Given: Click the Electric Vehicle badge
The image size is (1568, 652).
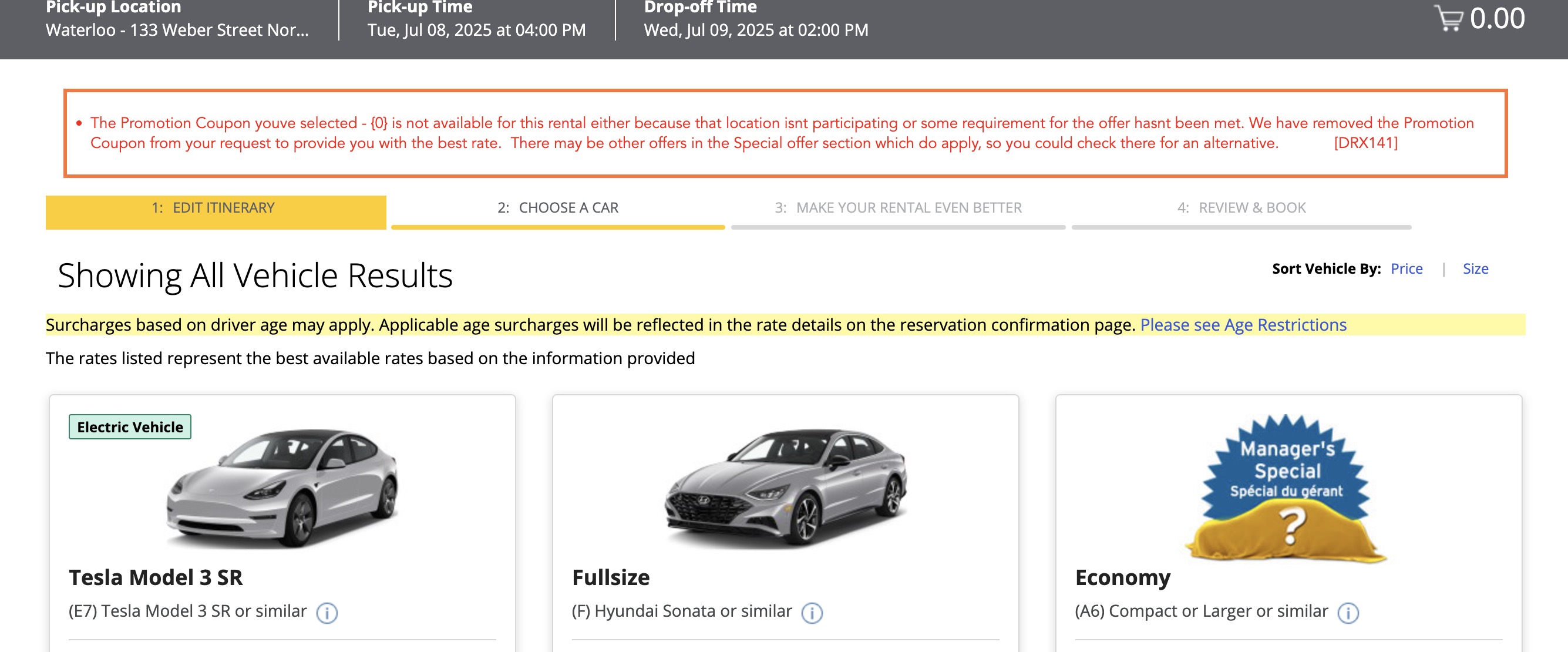Looking at the screenshot, I should point(130,427).
